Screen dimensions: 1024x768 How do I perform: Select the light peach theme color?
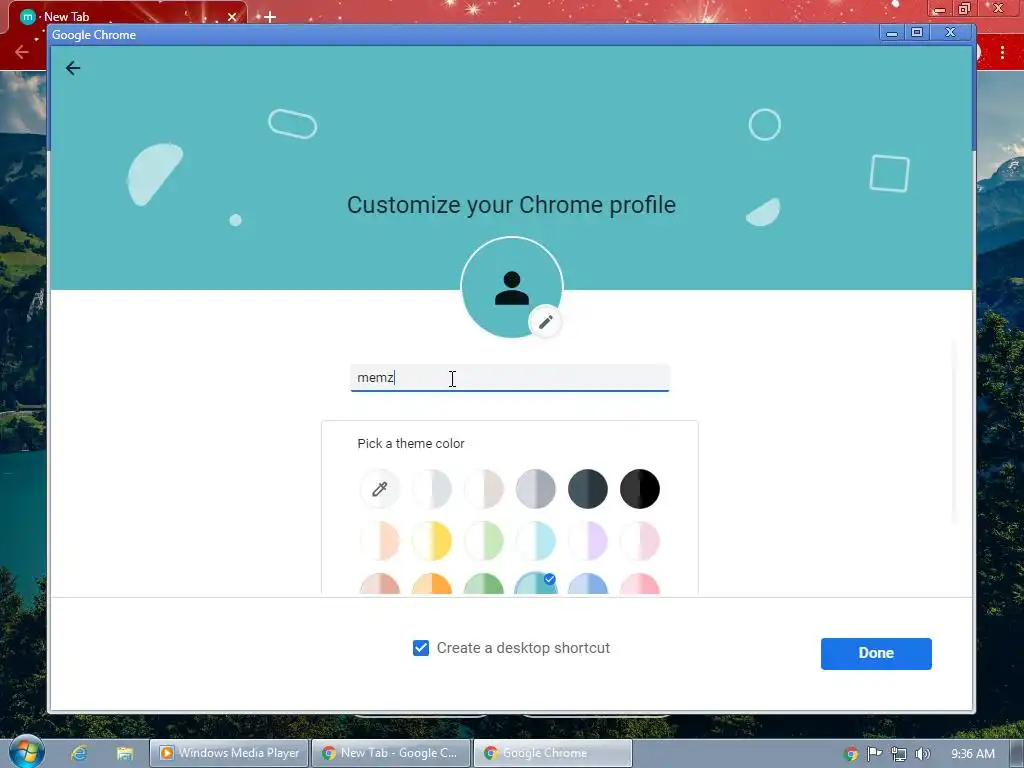[379, 541]
